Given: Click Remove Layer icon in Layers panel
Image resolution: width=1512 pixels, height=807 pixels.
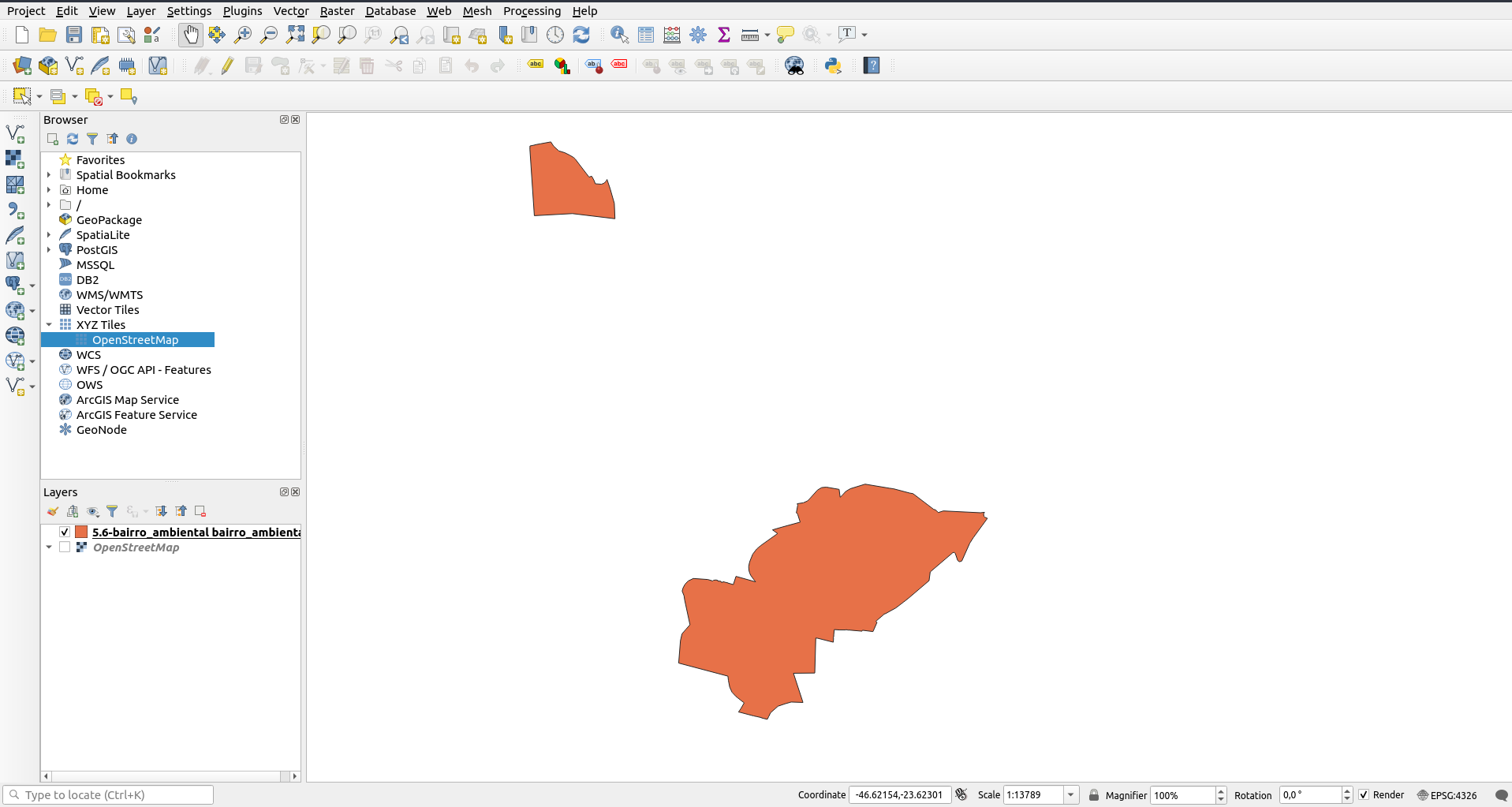Looking at the screenshot, I should (x=200, y=511).
